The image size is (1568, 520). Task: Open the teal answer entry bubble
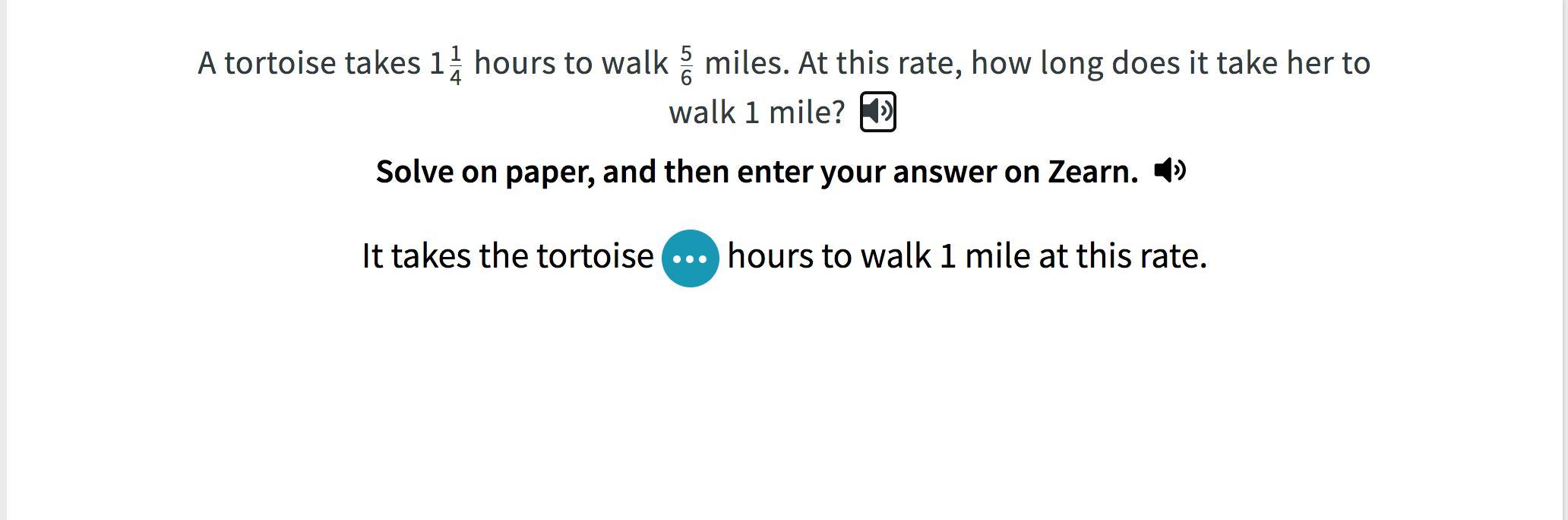690,258
